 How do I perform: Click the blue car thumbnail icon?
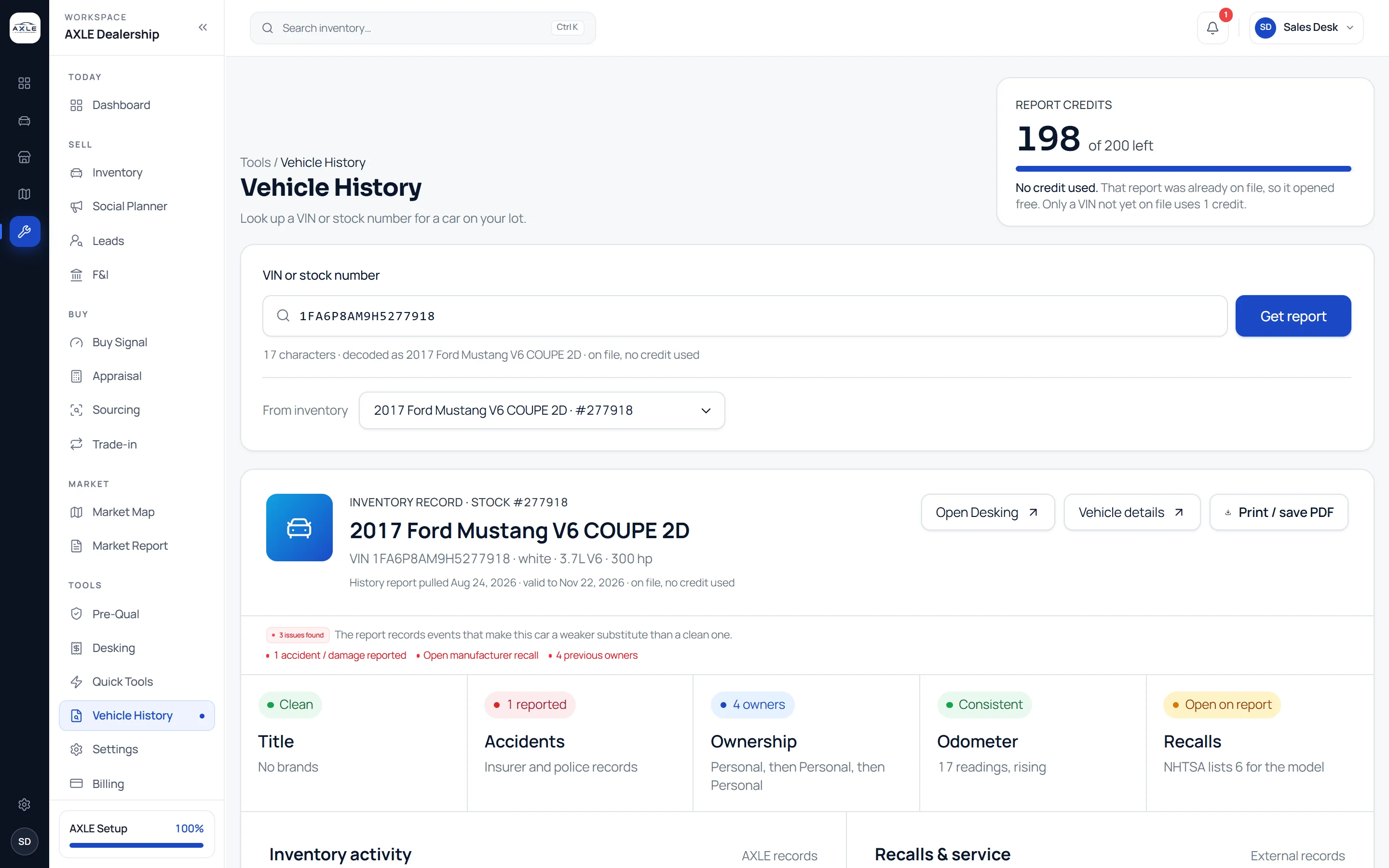299,528
